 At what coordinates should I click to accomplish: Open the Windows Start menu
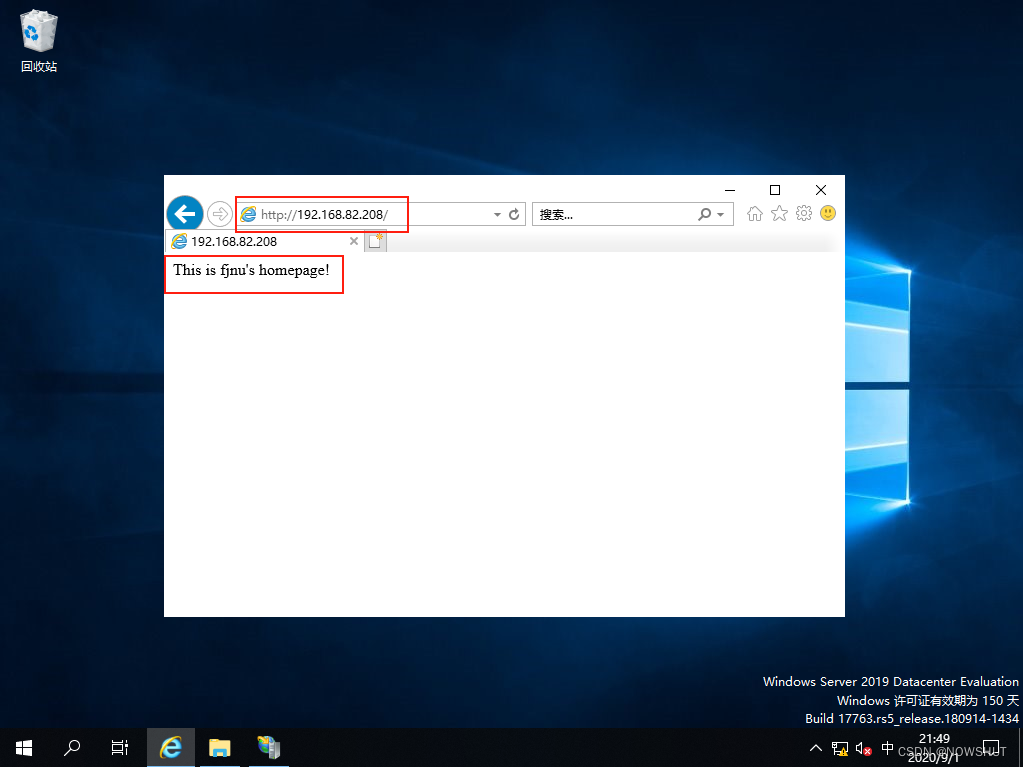[24, 747]
